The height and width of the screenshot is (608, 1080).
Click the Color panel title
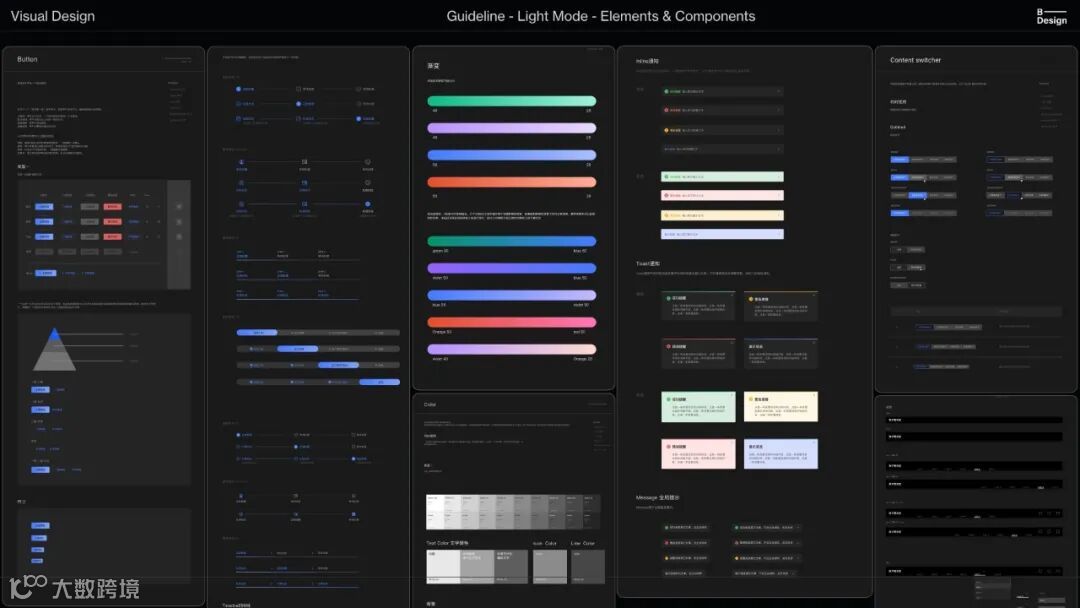[430, 405]
